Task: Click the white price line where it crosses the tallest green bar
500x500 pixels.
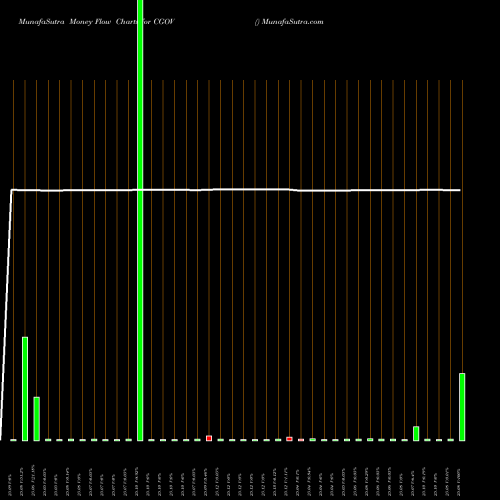Action: coord(140,190)
